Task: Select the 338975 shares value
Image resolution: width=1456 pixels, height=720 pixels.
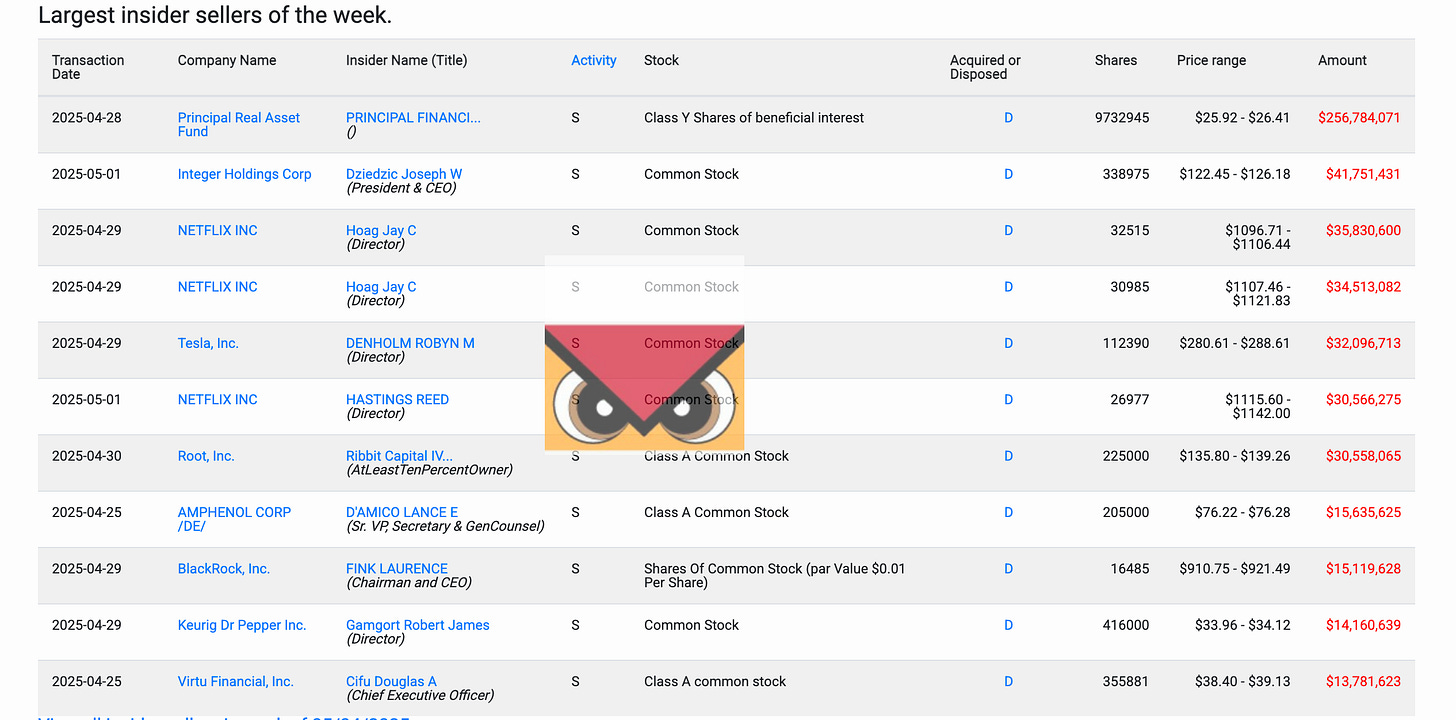Action: click(1126, 174)
